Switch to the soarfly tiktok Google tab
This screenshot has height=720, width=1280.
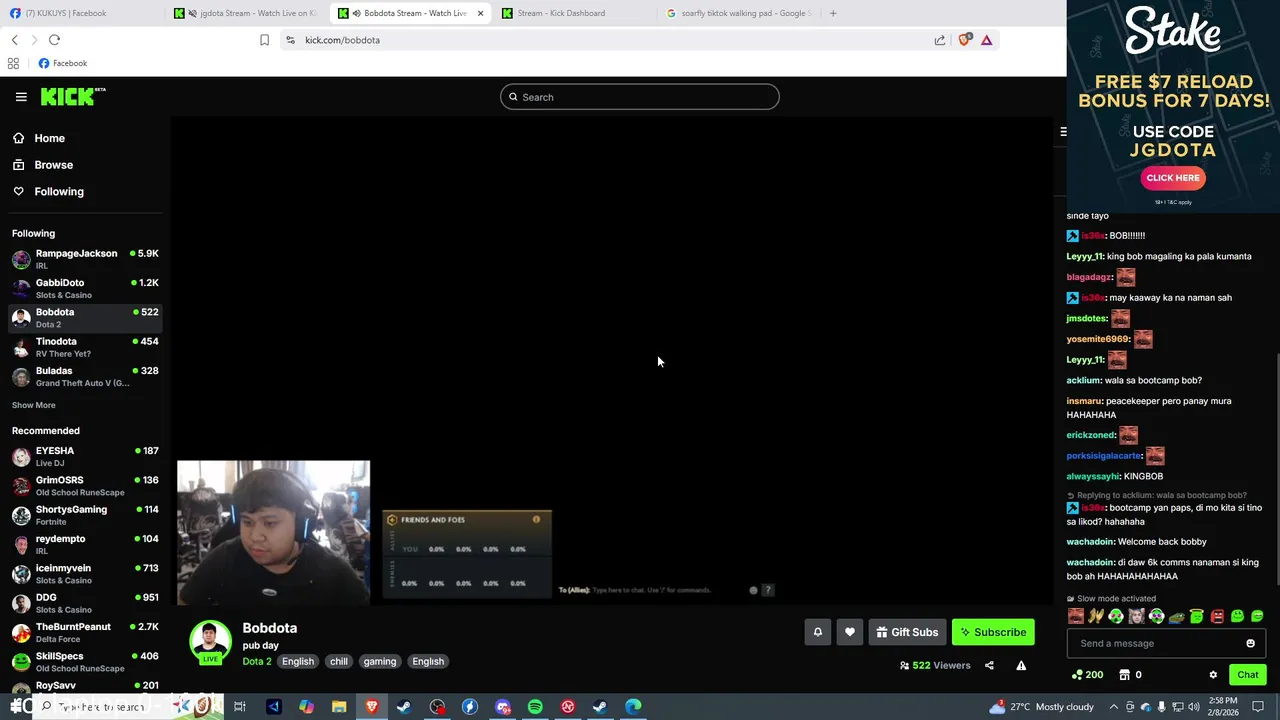(740, 13)
